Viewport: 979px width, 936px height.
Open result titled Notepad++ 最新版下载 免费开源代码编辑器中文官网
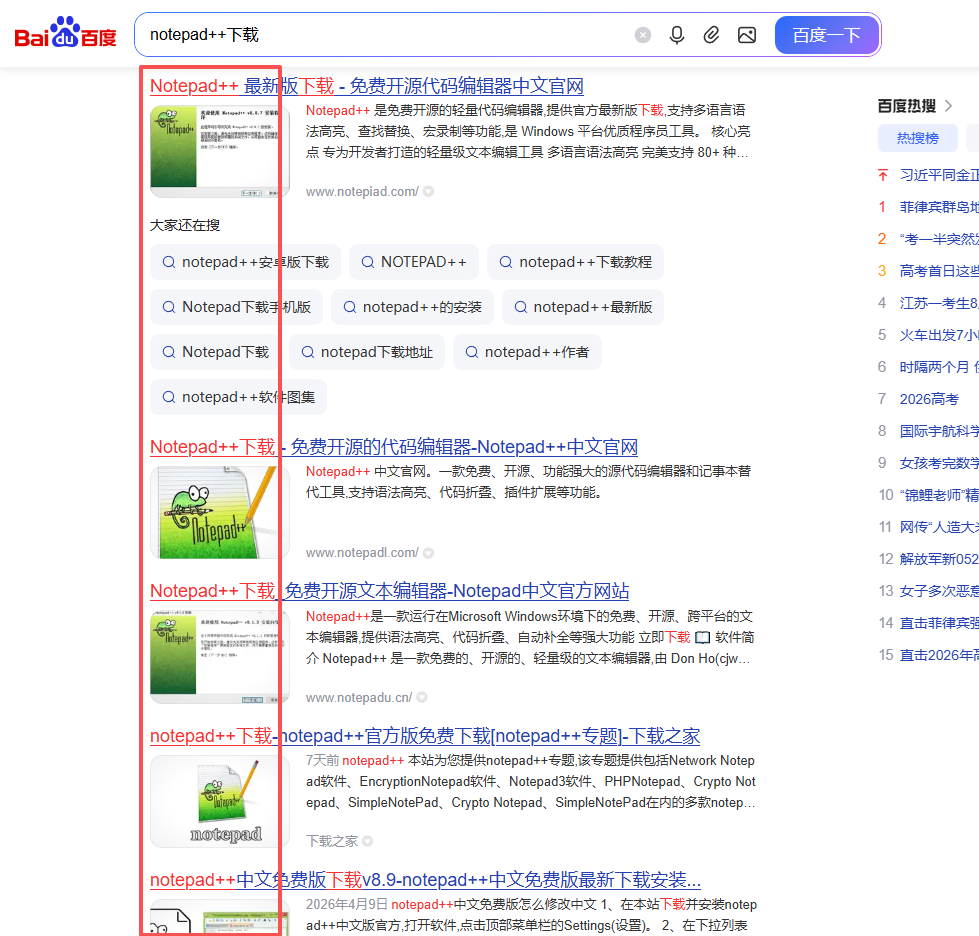[367, 86]
